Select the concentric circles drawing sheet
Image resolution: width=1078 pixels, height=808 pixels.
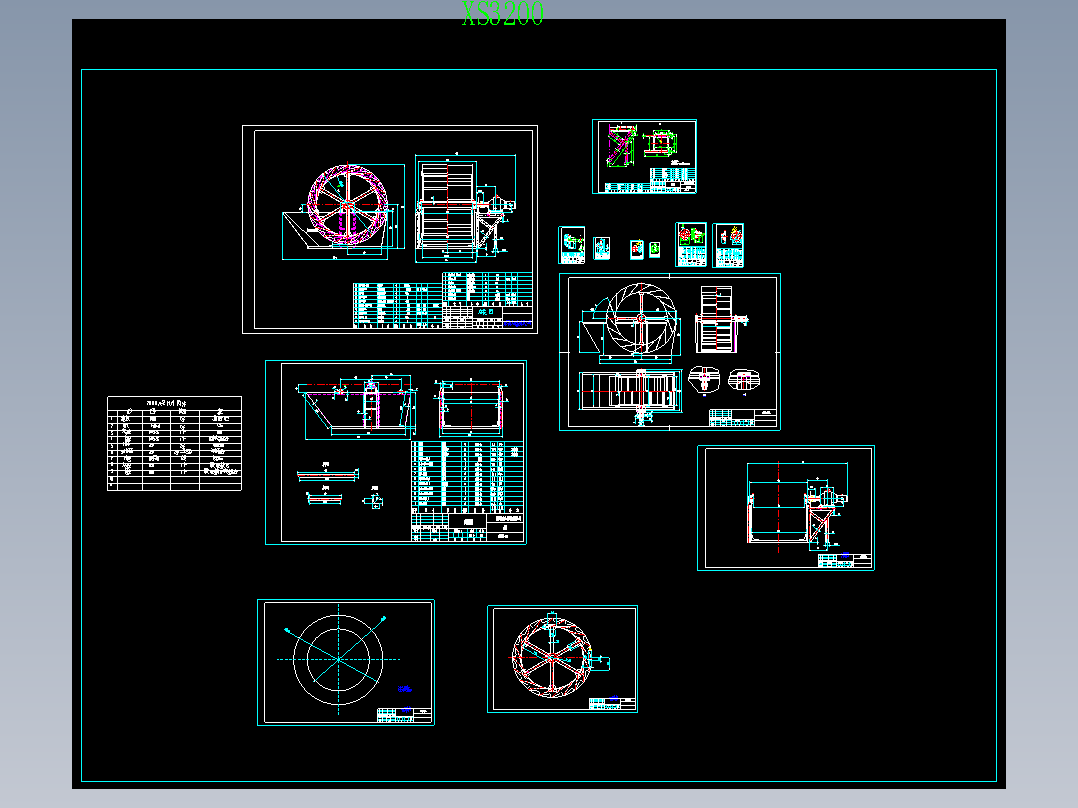[346, 662]
